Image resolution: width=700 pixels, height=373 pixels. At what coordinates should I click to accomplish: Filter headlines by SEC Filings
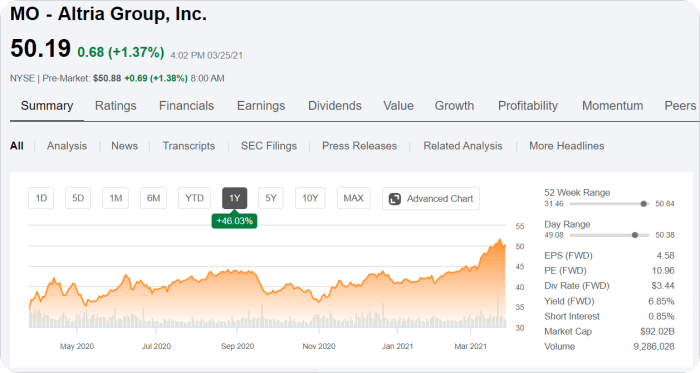coord(269,146)
